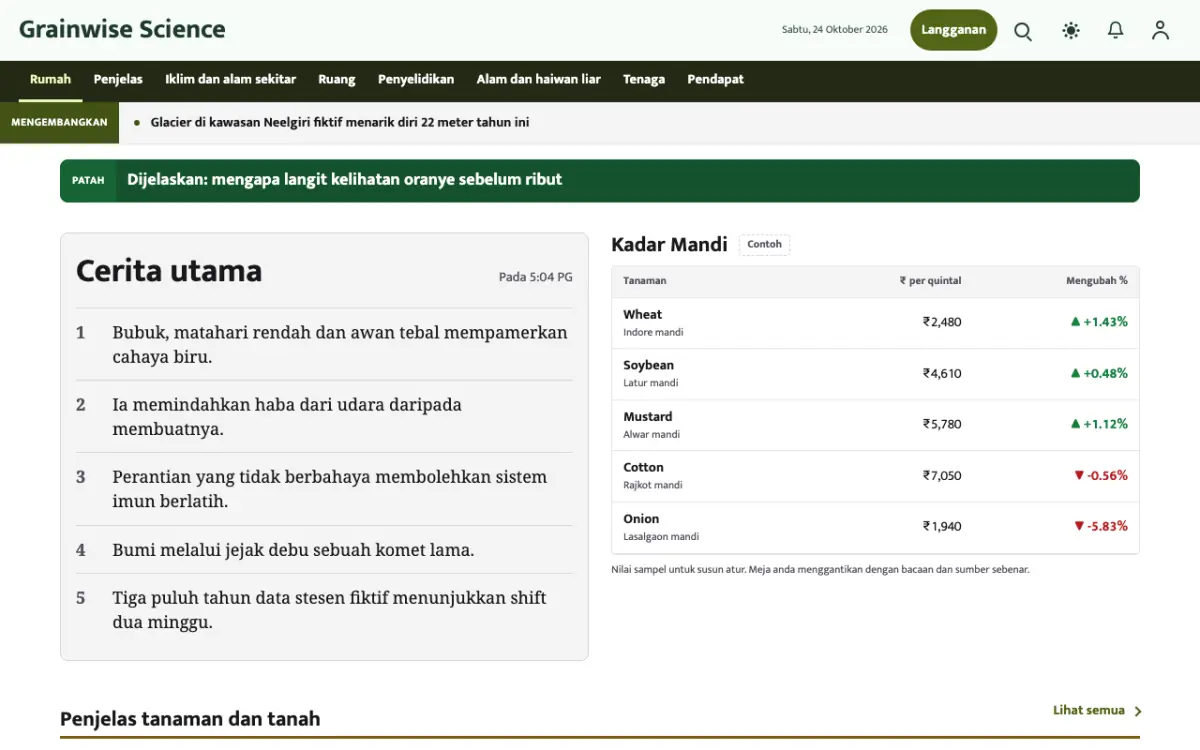
Task: Click the '₹ per quintal' column header
Action: 931,281
